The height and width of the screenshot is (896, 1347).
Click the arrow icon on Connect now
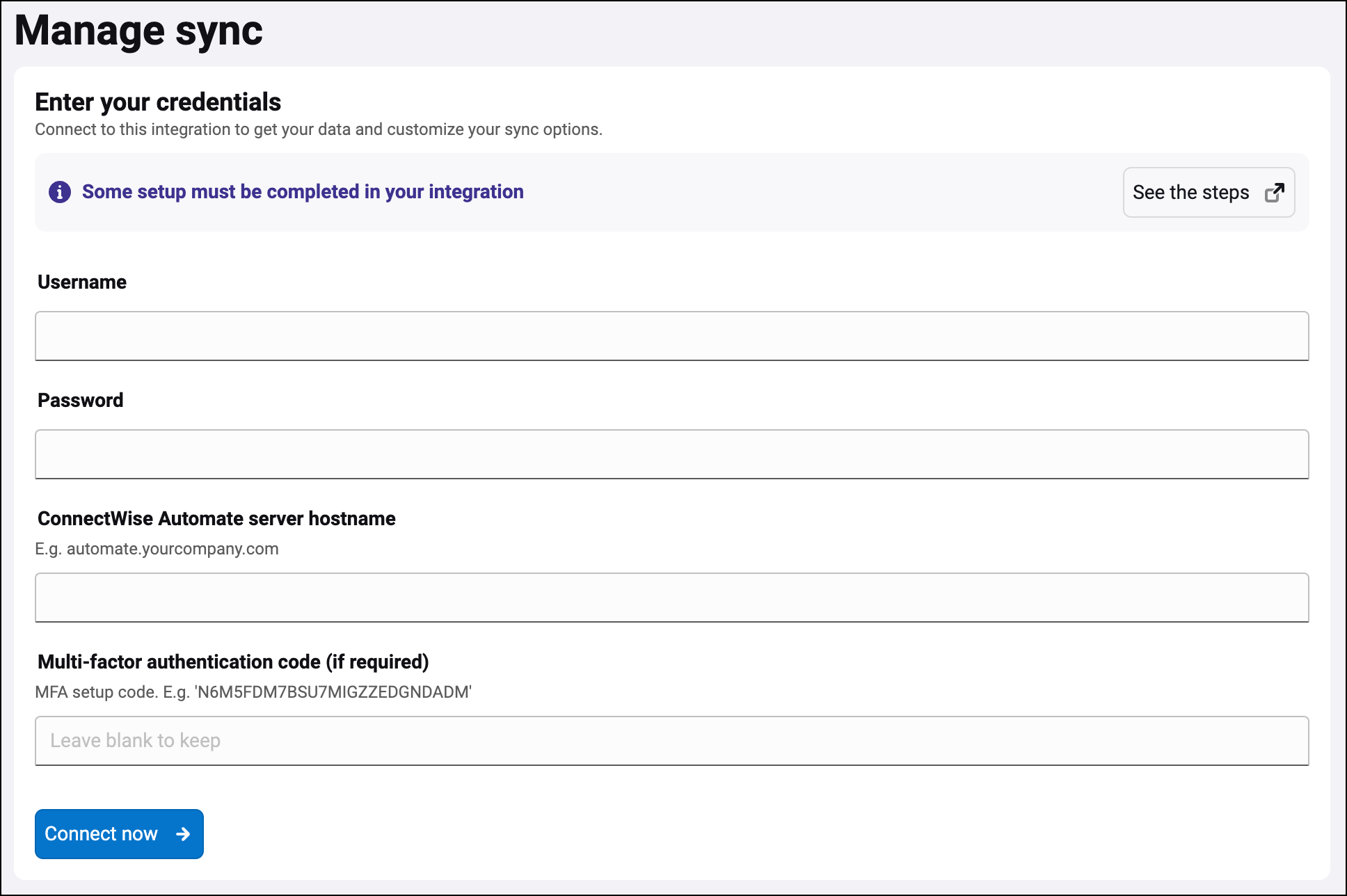[183, 834]
